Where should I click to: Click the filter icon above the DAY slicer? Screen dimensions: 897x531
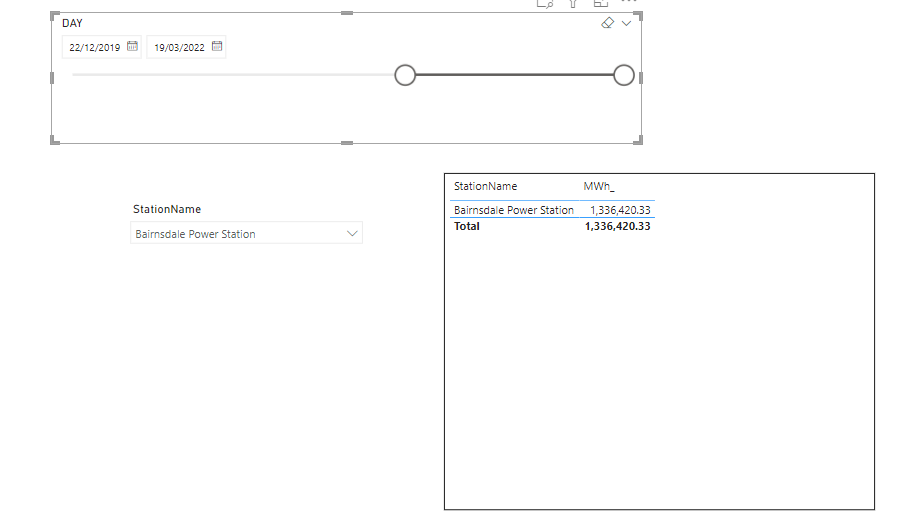point(573,3)
